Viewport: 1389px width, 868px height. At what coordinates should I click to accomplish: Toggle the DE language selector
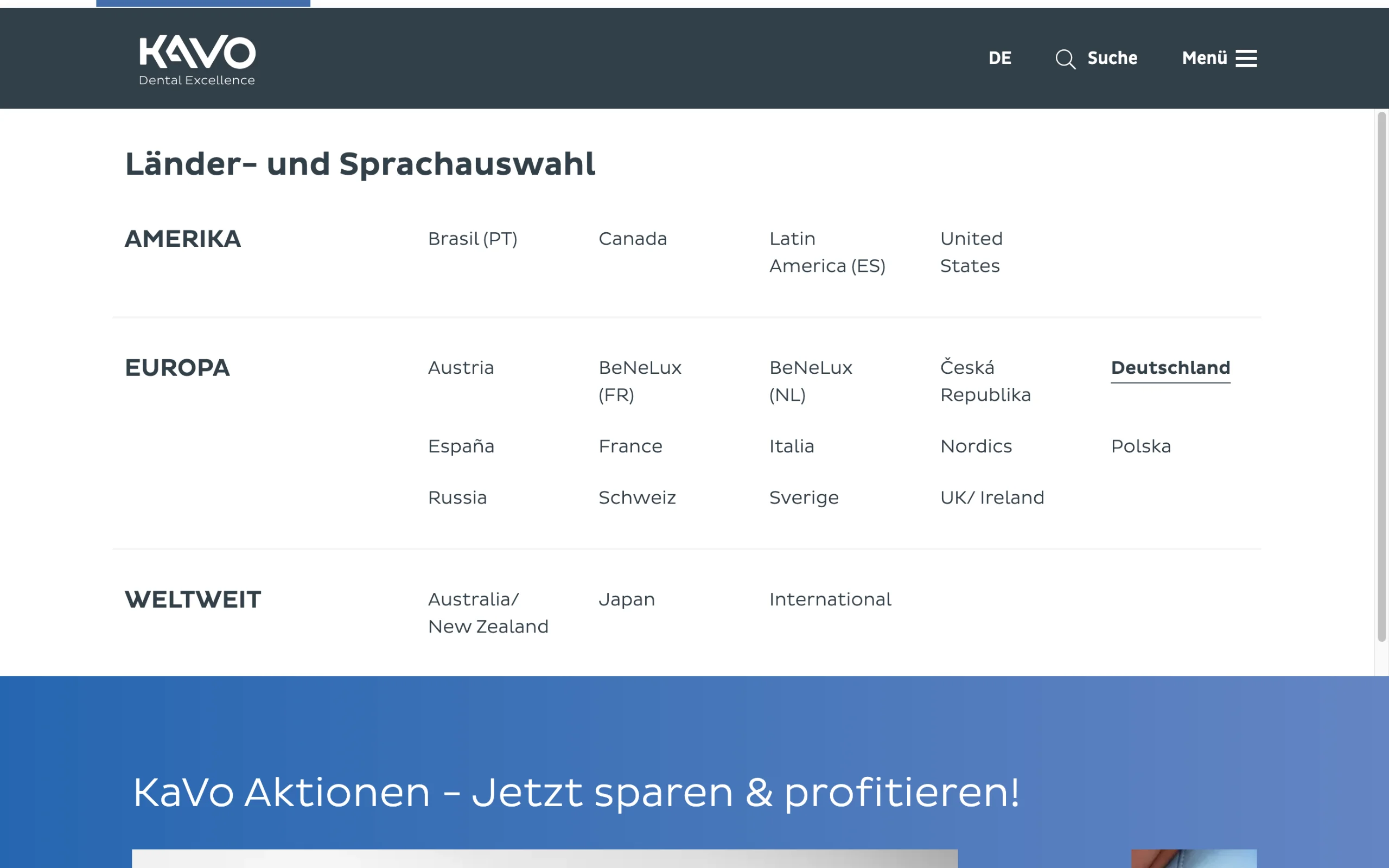pyautogui.click(x=1000, y=58)
